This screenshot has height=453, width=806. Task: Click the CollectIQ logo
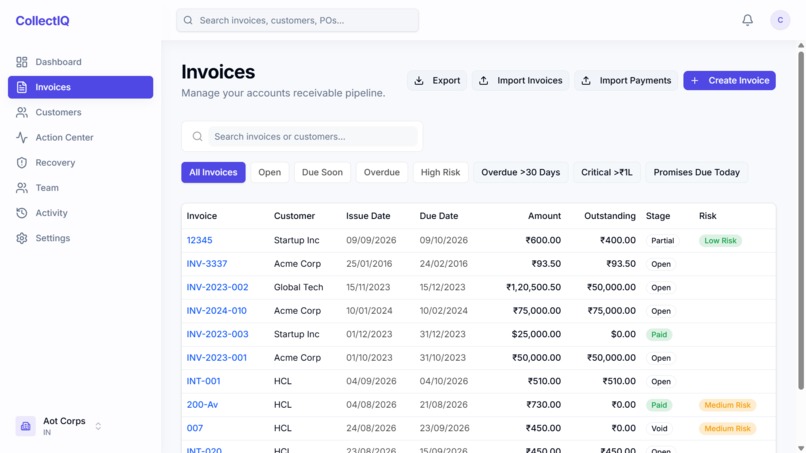[42, 21]
